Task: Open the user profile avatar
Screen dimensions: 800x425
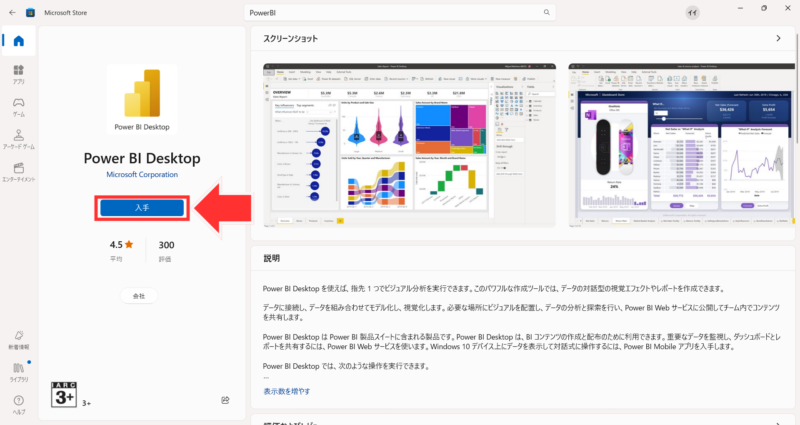Action: coord(692,13)
